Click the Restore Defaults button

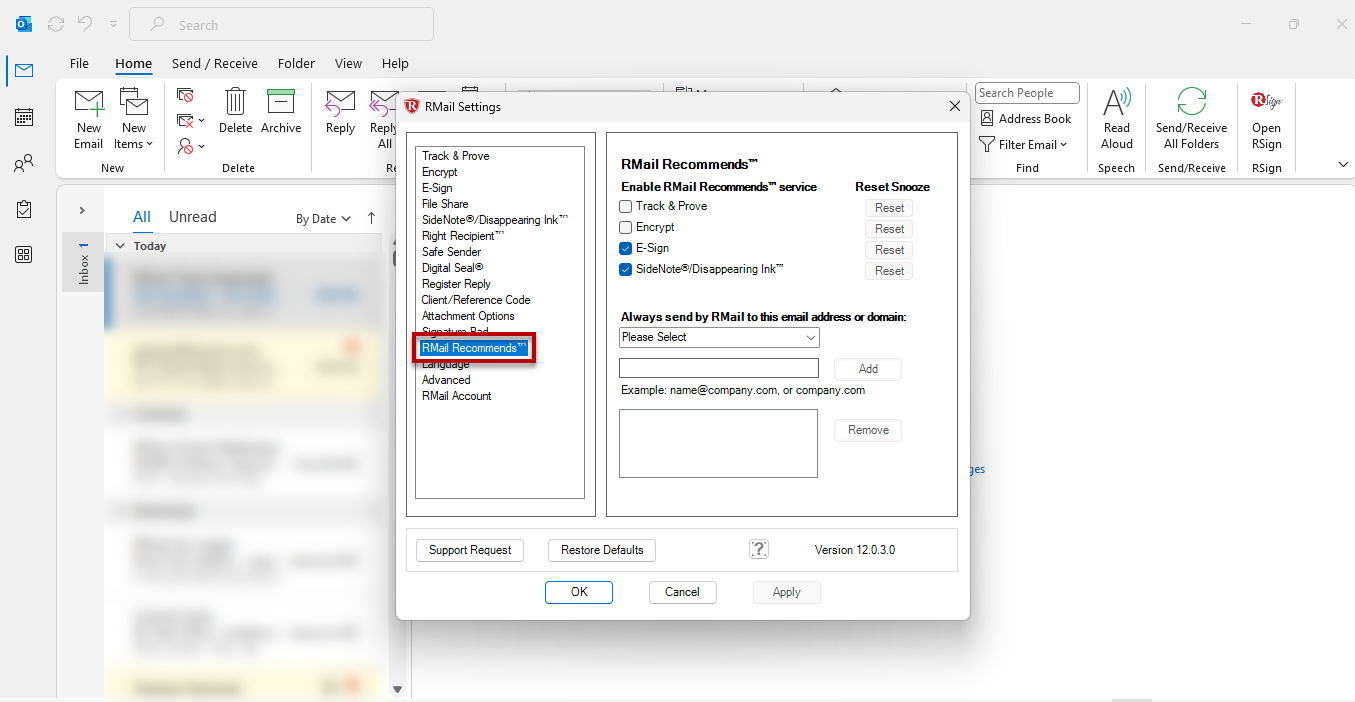pos(602,550)
